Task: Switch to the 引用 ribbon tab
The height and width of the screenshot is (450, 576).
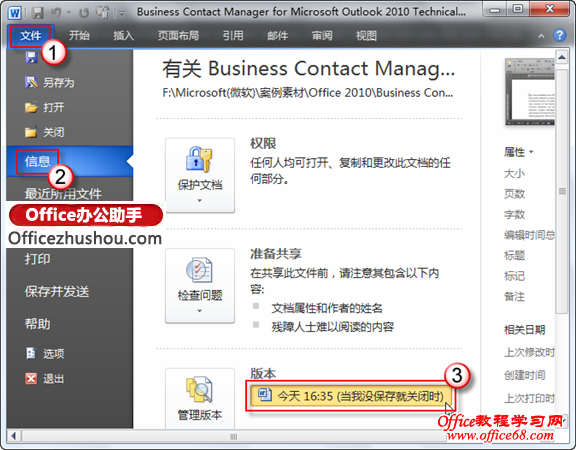Action: click(x=233, y=36)
